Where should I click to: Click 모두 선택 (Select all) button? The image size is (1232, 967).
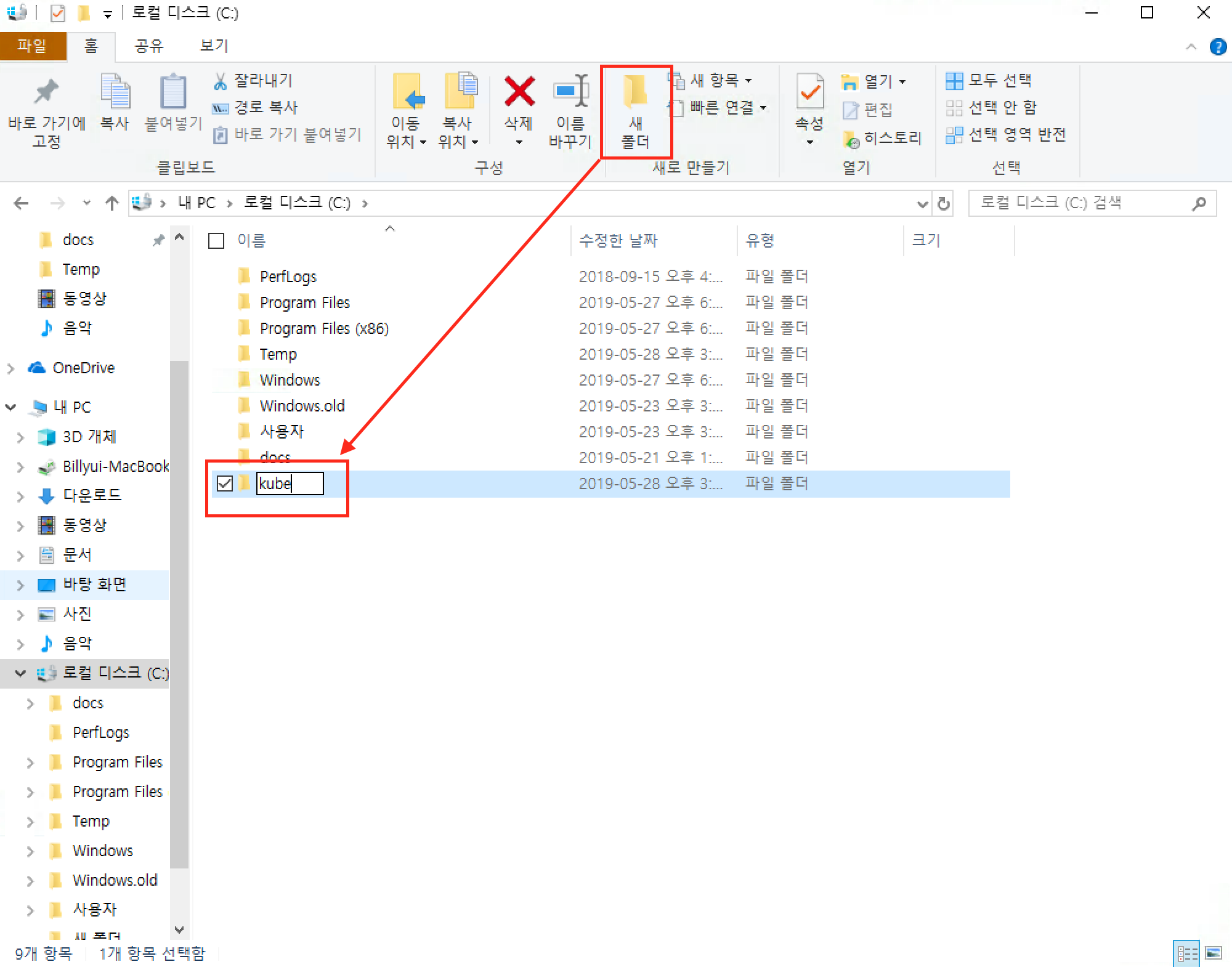pyautogui.click(x=989, y=80)
